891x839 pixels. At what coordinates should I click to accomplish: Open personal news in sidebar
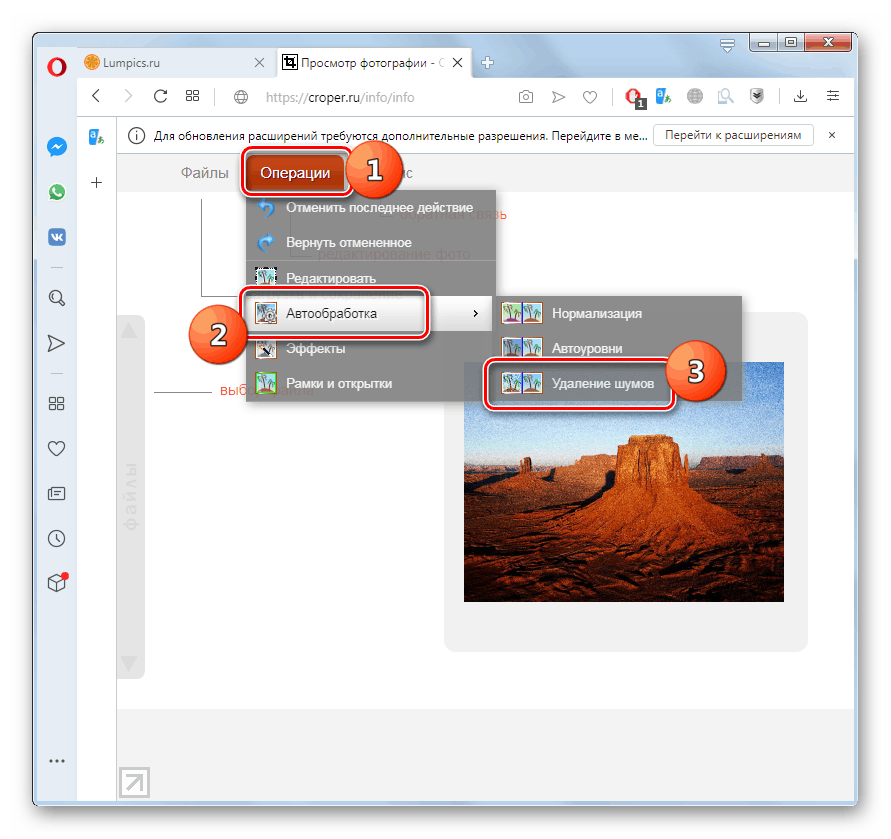[x=57, y=493]
